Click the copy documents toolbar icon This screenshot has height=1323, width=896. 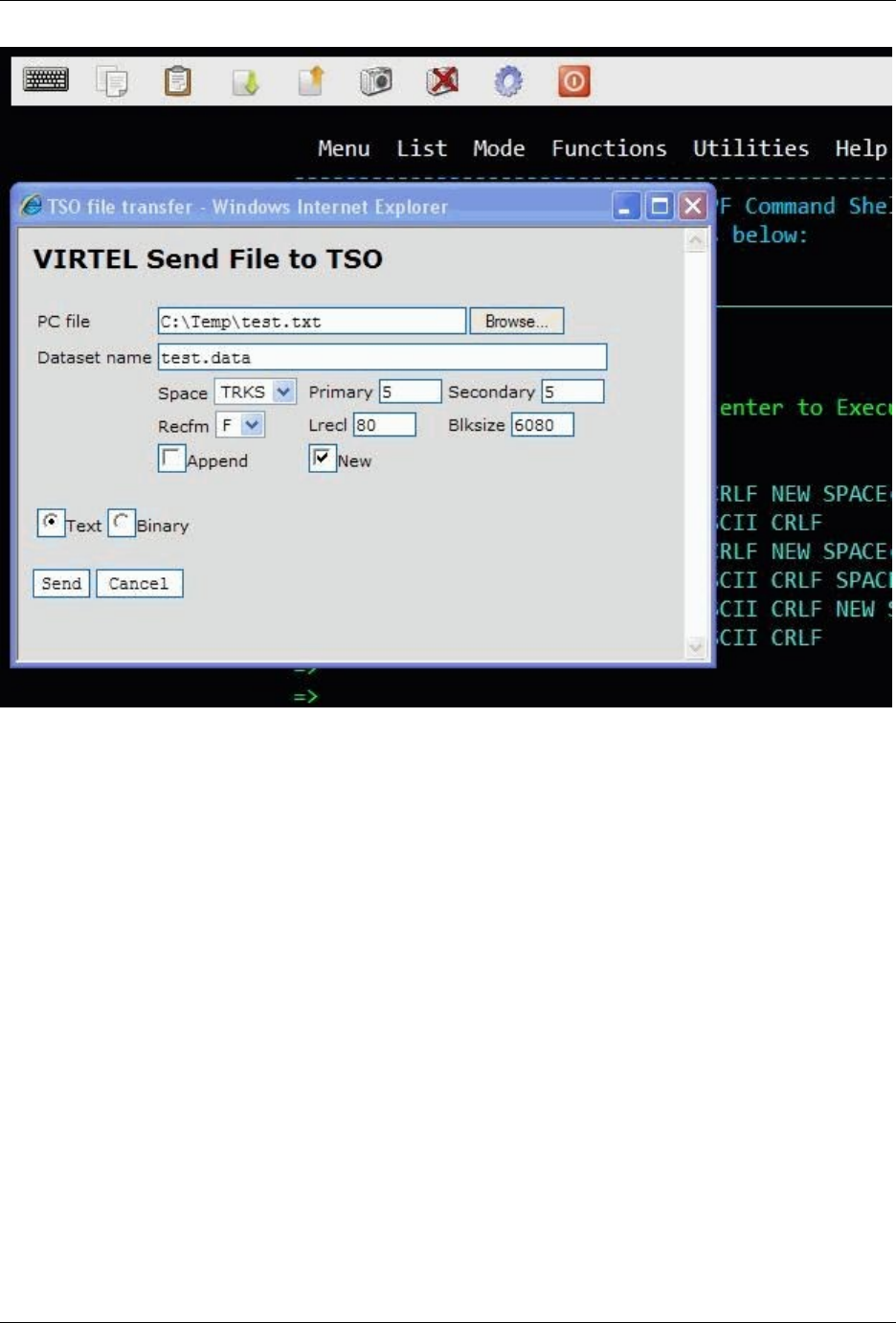pyautogui.click(x=112, y=81)
